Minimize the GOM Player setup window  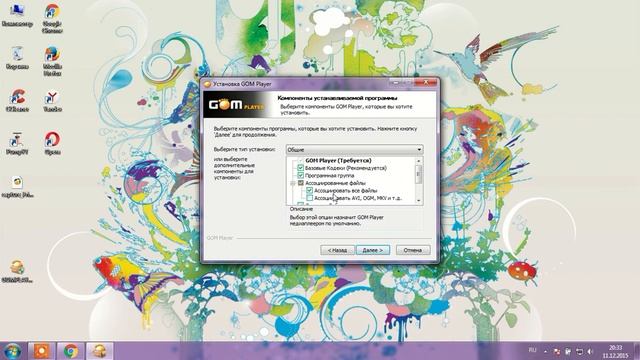tap(395, 82)
